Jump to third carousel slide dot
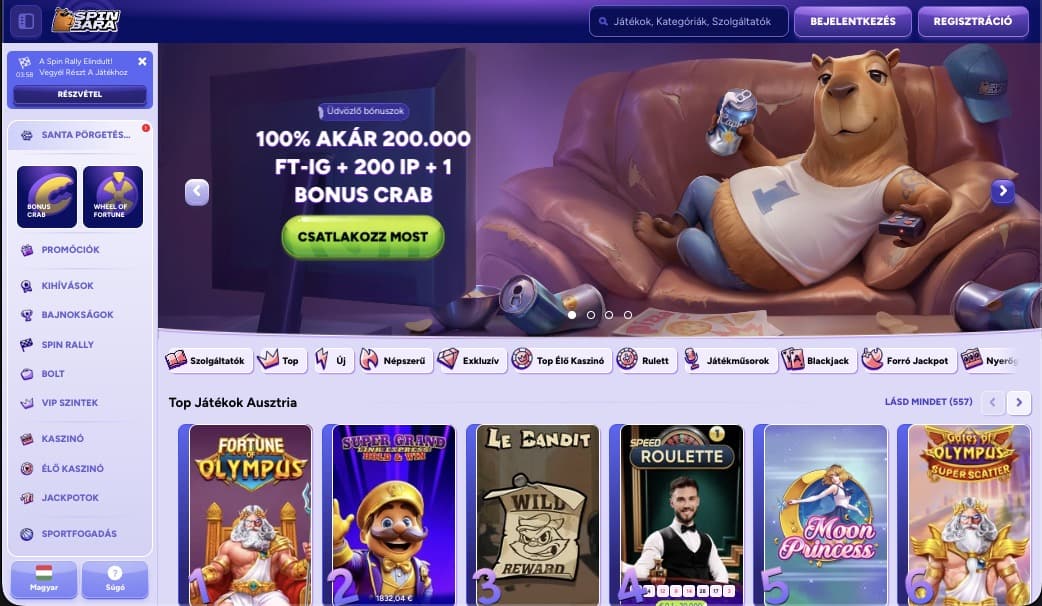Image resolution: width=1042 pixels, height=606 pixels. [609, 315]
